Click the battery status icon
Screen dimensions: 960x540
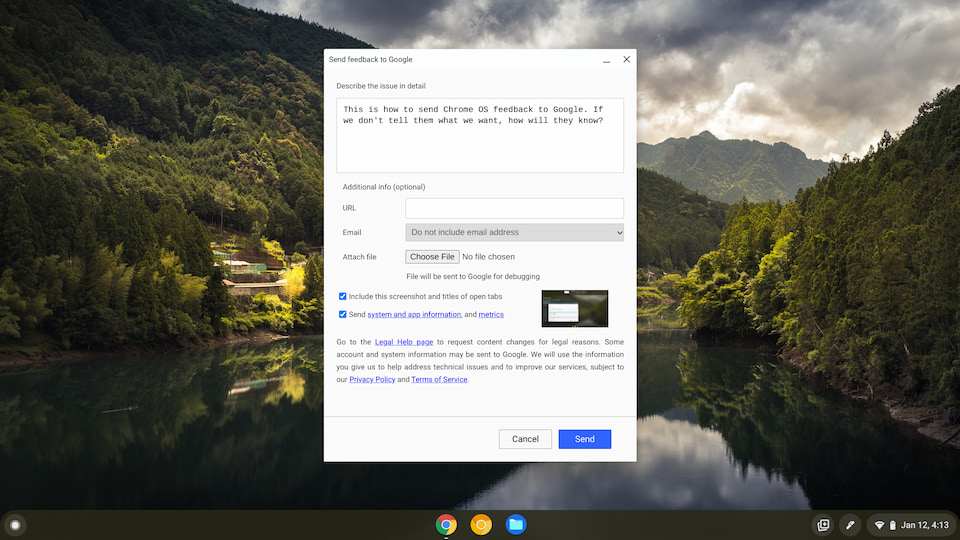[x=893, y=525]
